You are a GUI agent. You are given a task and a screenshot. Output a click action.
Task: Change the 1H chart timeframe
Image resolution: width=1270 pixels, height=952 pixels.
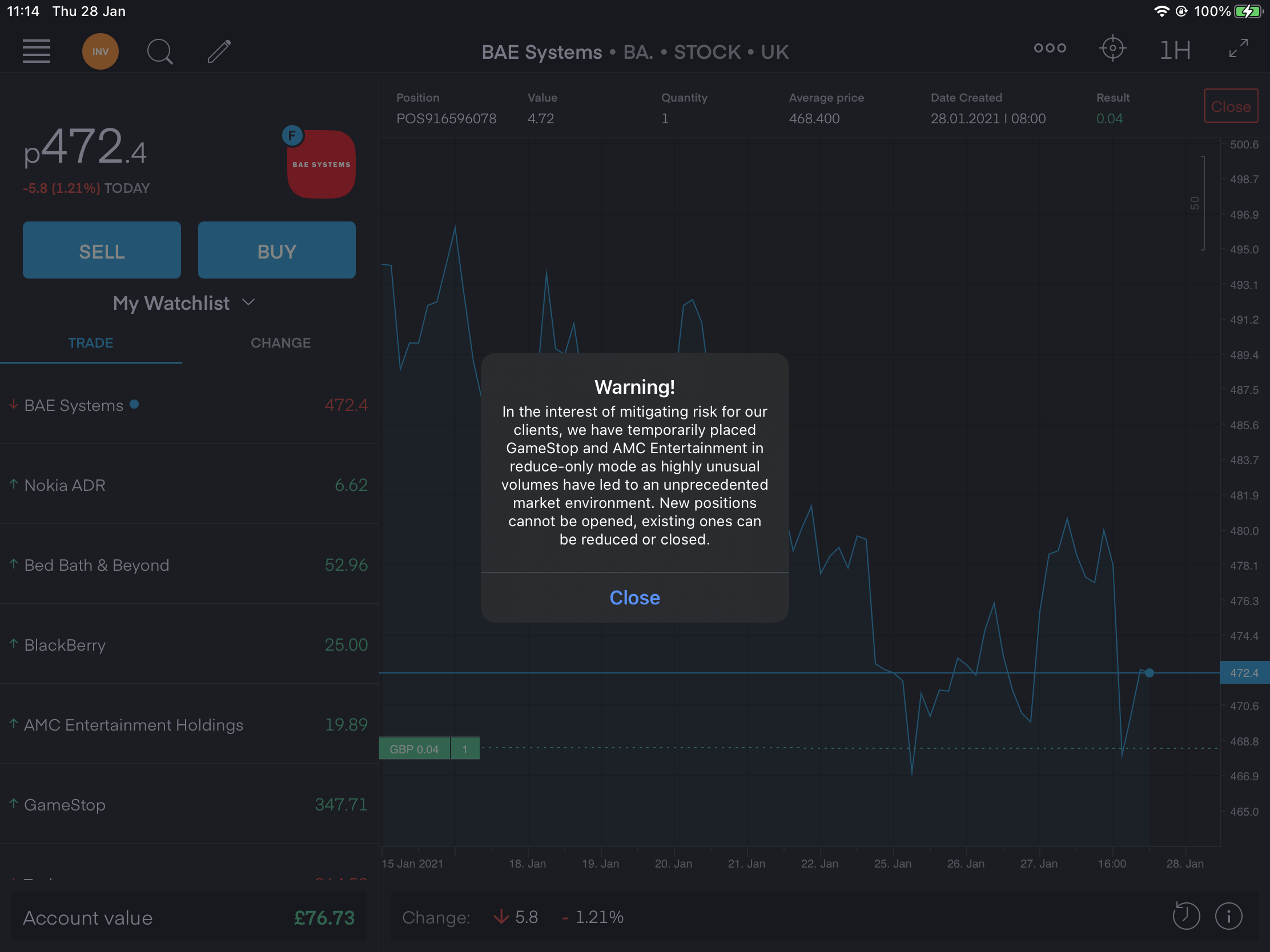[1175, 50]
